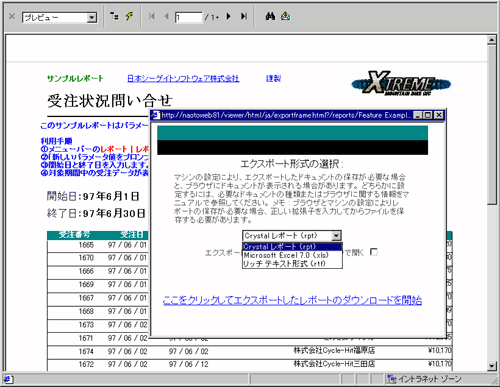The height and width of the screenshot is (387, 500).
Task: Open search with binoculars icon
Action: [x=270, y=16]
